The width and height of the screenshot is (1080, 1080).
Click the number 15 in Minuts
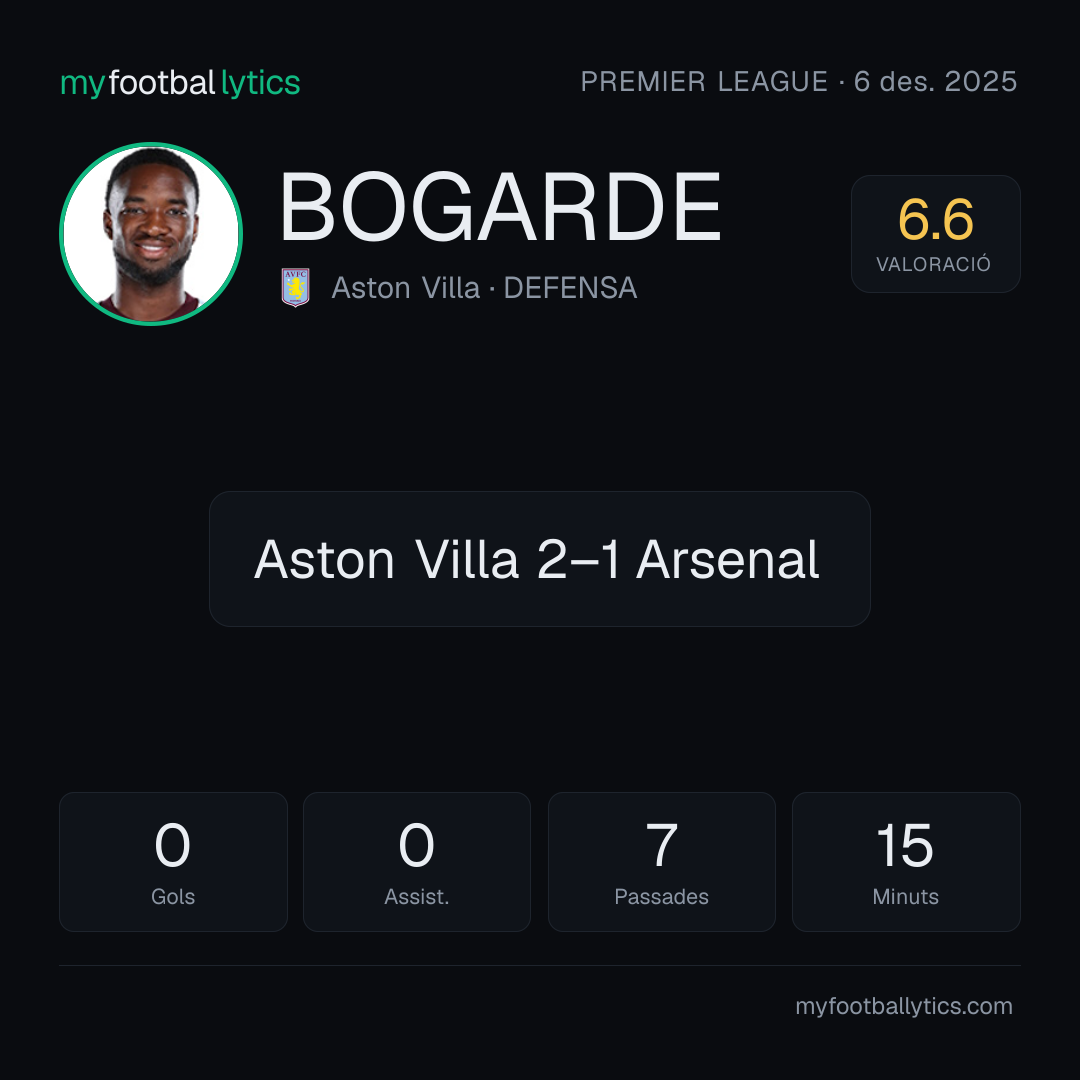click(905, 845)
